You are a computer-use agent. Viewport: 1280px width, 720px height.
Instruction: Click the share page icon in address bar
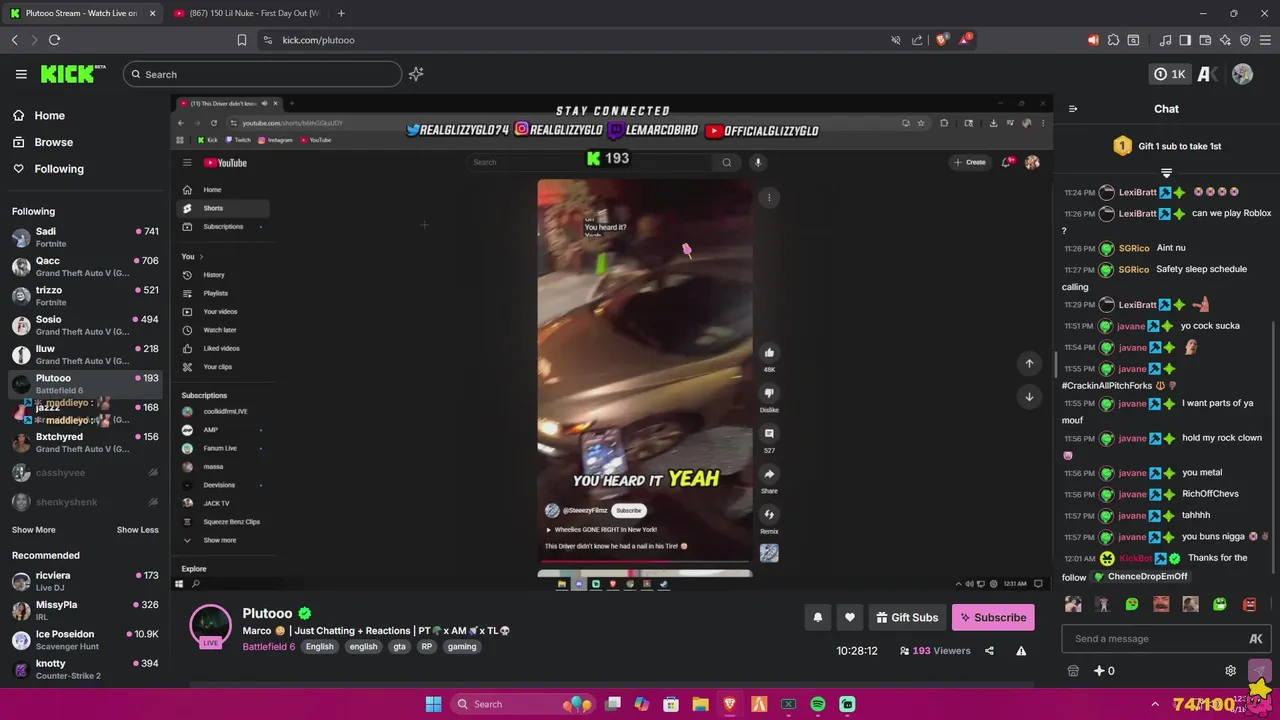(917, 40)
